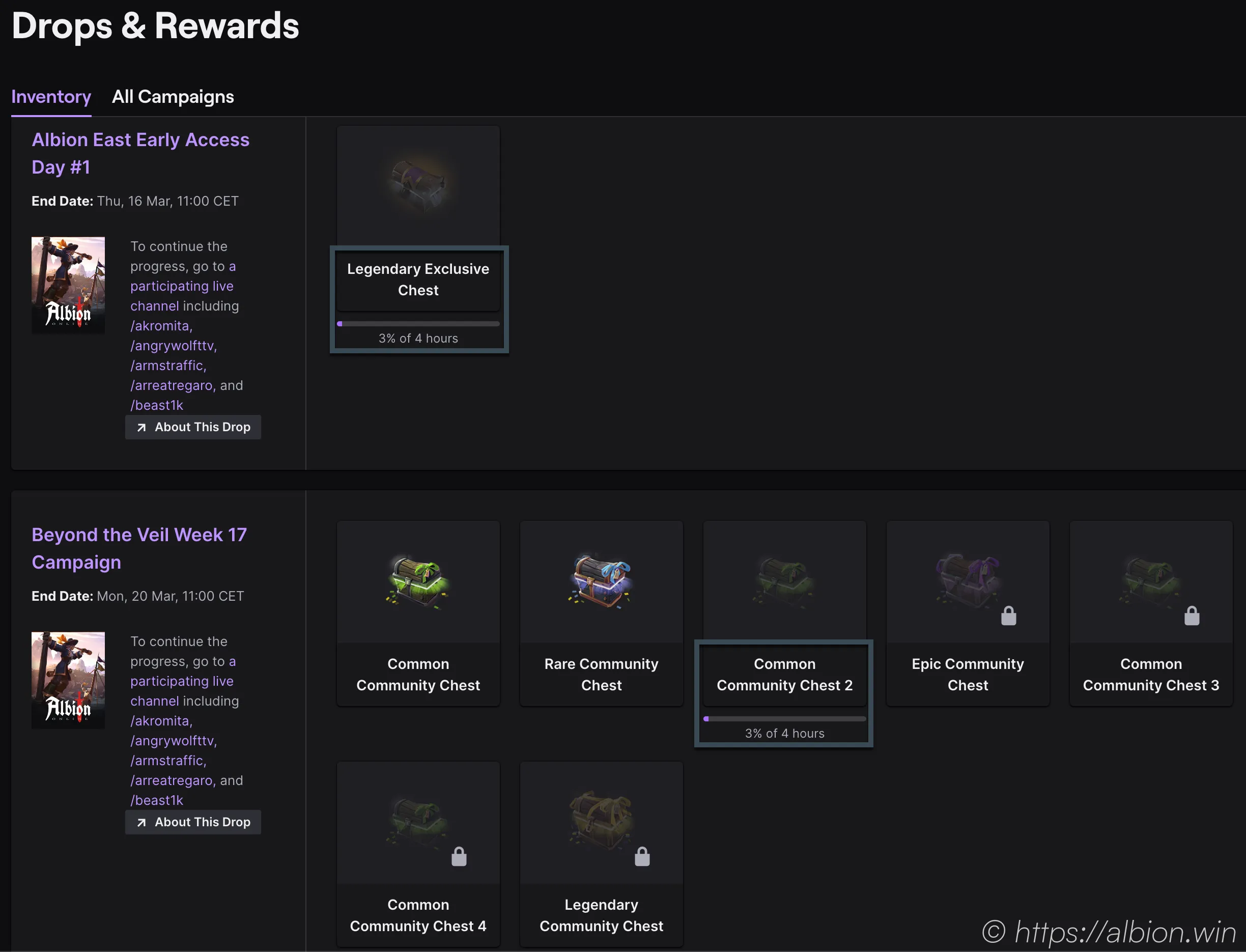Click the Albion Online thumbnail in the first campaign
The height and width of the screenshot is (952, 1246).
[68, 285]
